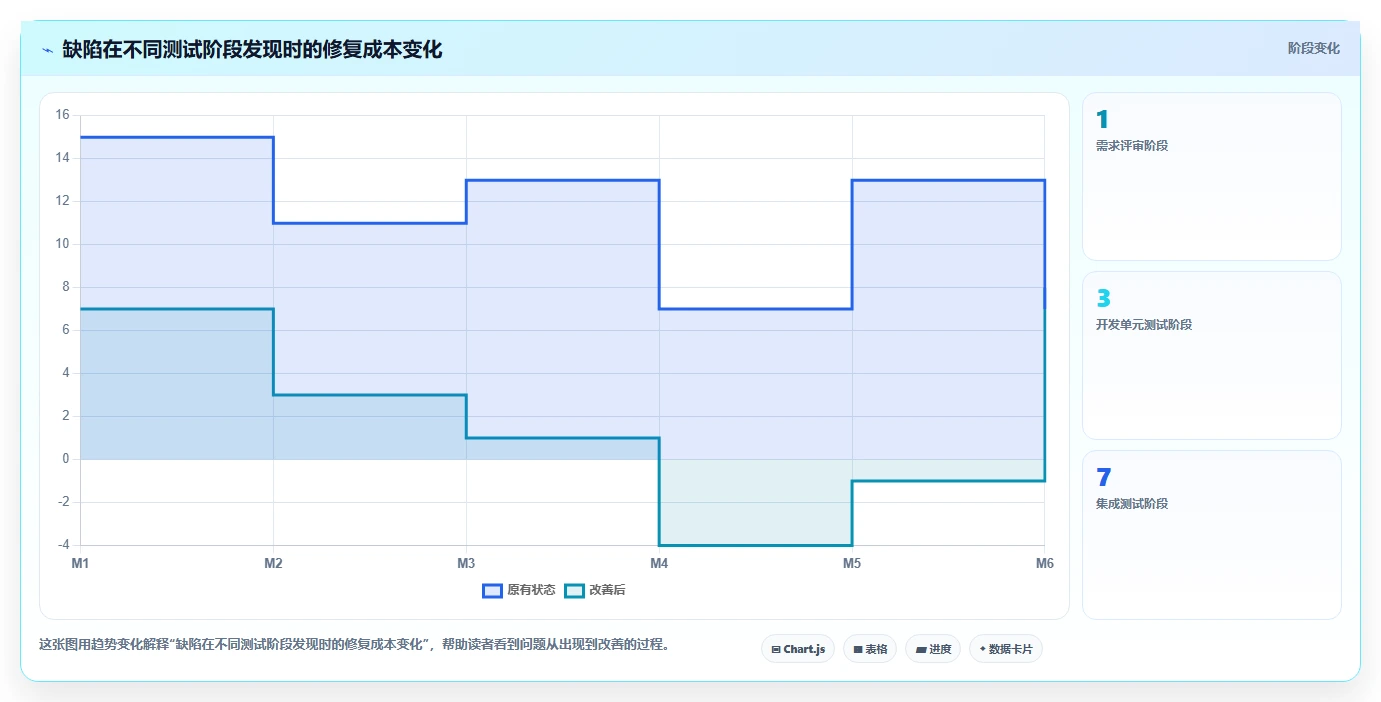The image size is (1381, 702).
Task: Open the 集成测试阶段 card
Action: [1212, 534]
